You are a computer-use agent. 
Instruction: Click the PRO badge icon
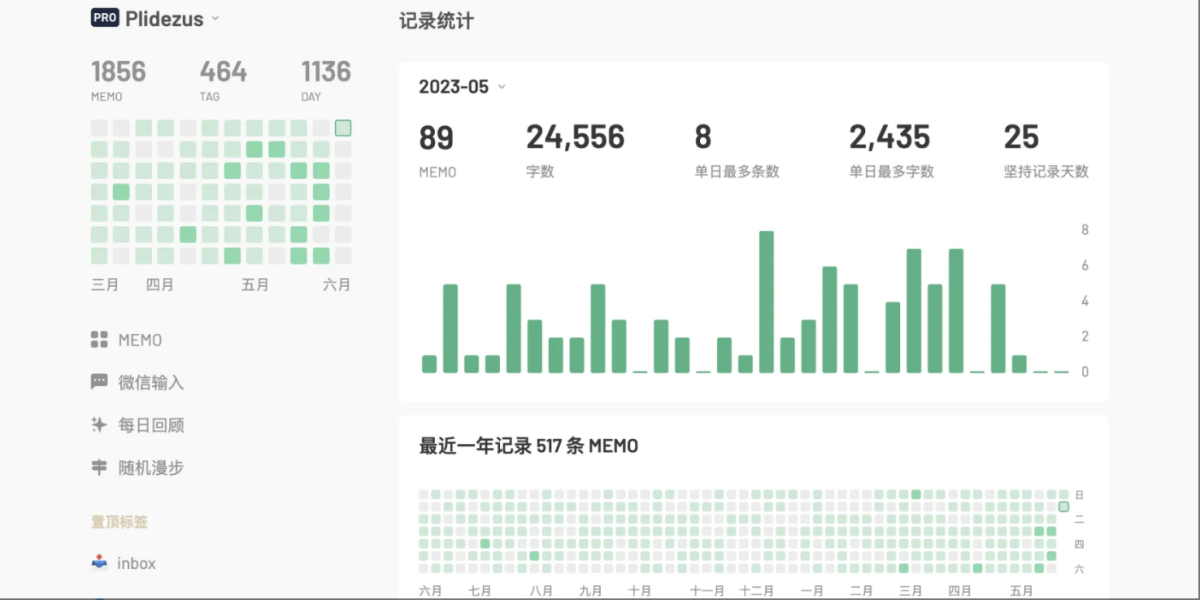(x=105, y=18)
